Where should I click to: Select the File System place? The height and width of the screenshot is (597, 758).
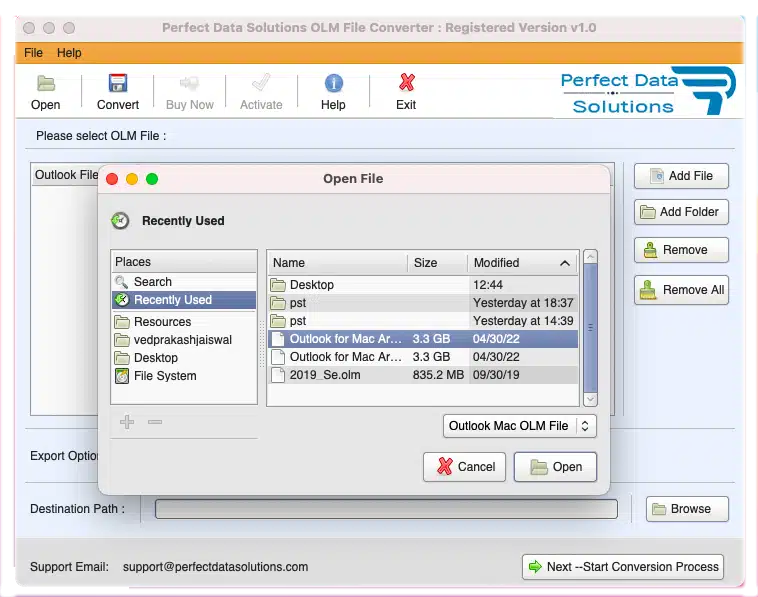[x=184, y=376]
